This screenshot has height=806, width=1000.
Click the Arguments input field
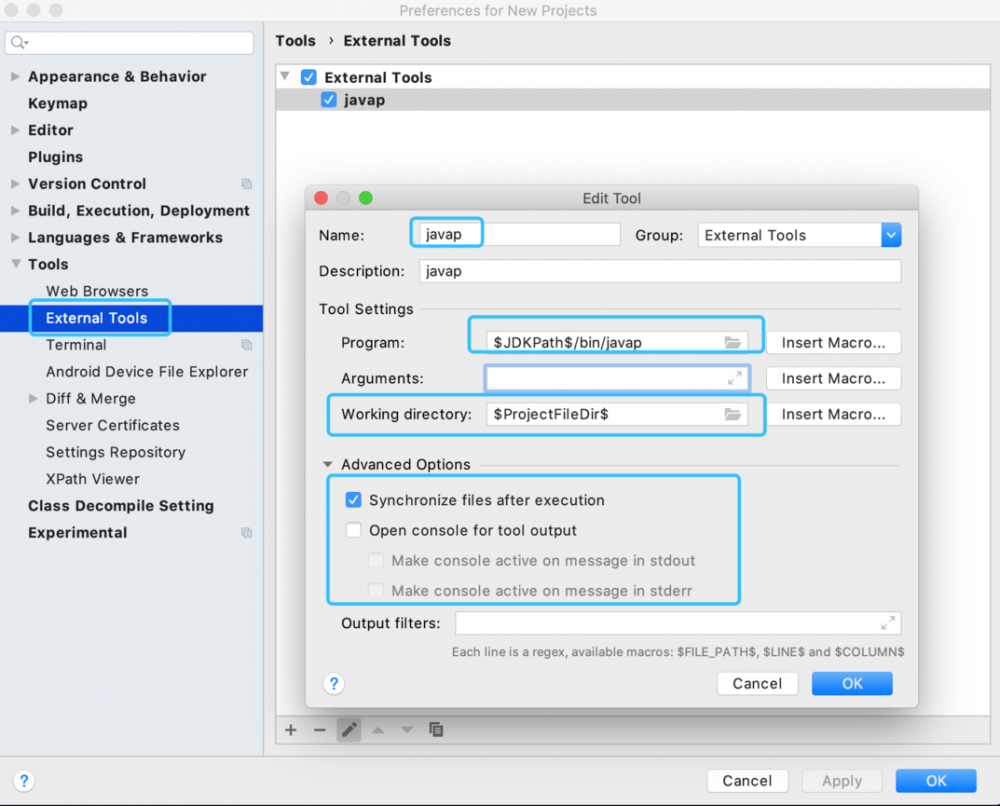pos(617,378)
